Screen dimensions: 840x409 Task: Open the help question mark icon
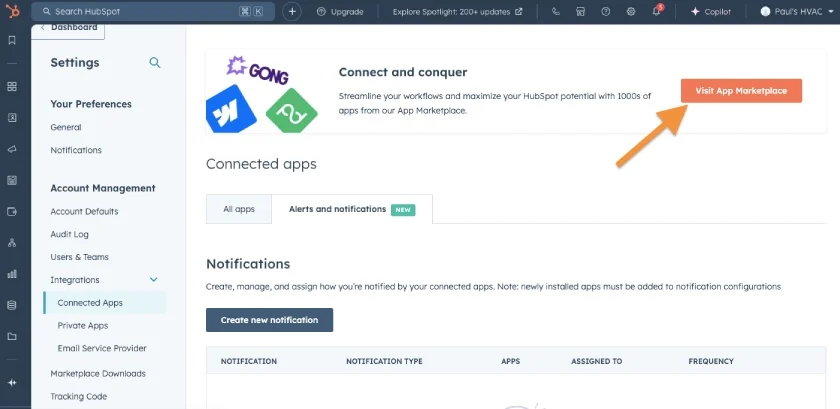point(605,11)
